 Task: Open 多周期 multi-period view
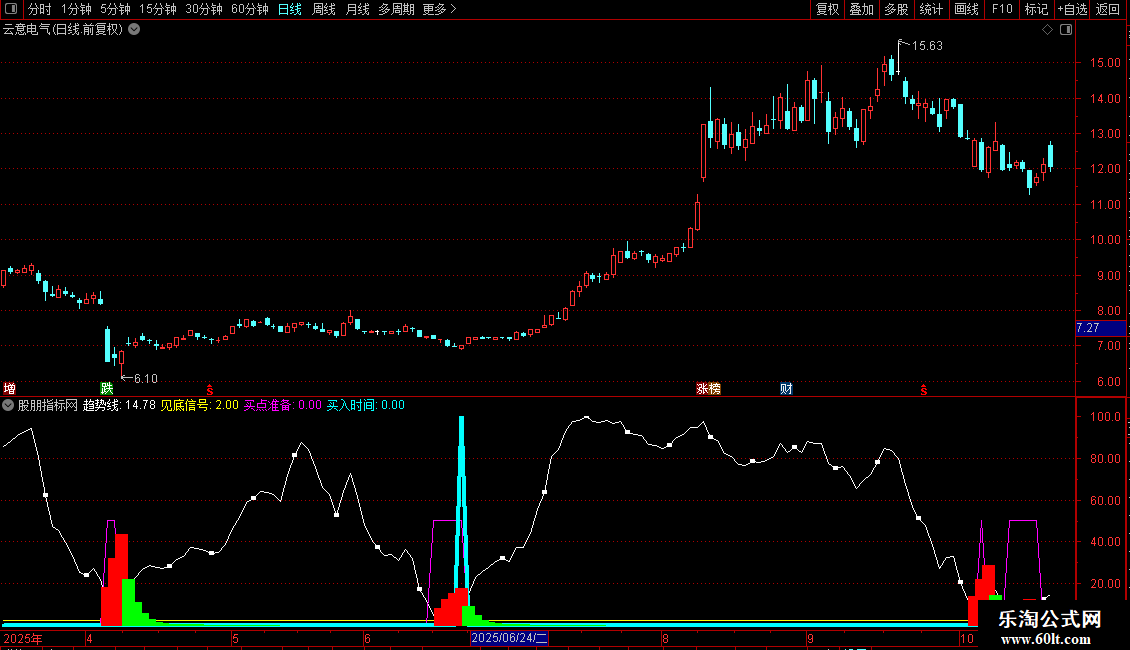[x=396, y=9]
